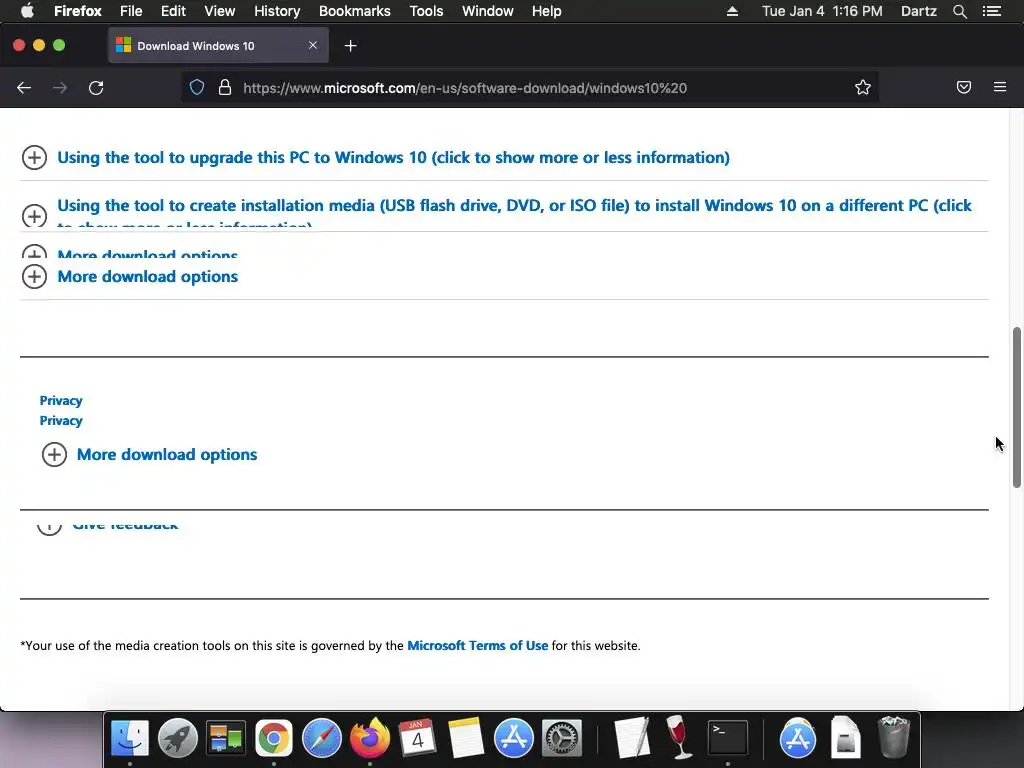
Task: Reload the current page
Action: [x=96, y=88]
